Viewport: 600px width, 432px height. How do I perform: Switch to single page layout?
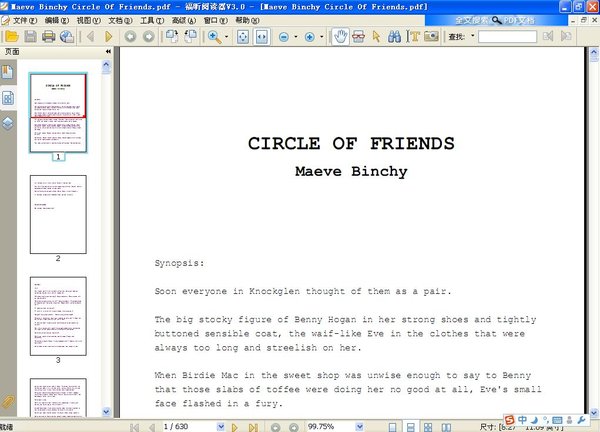(392, 427)
